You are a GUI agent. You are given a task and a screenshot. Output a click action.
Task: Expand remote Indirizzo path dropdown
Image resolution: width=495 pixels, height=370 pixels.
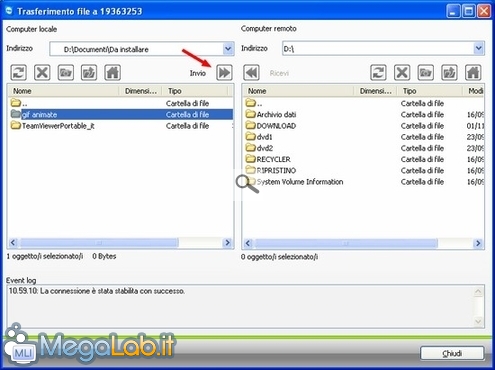pyautogui.click(x=479, y=49)
